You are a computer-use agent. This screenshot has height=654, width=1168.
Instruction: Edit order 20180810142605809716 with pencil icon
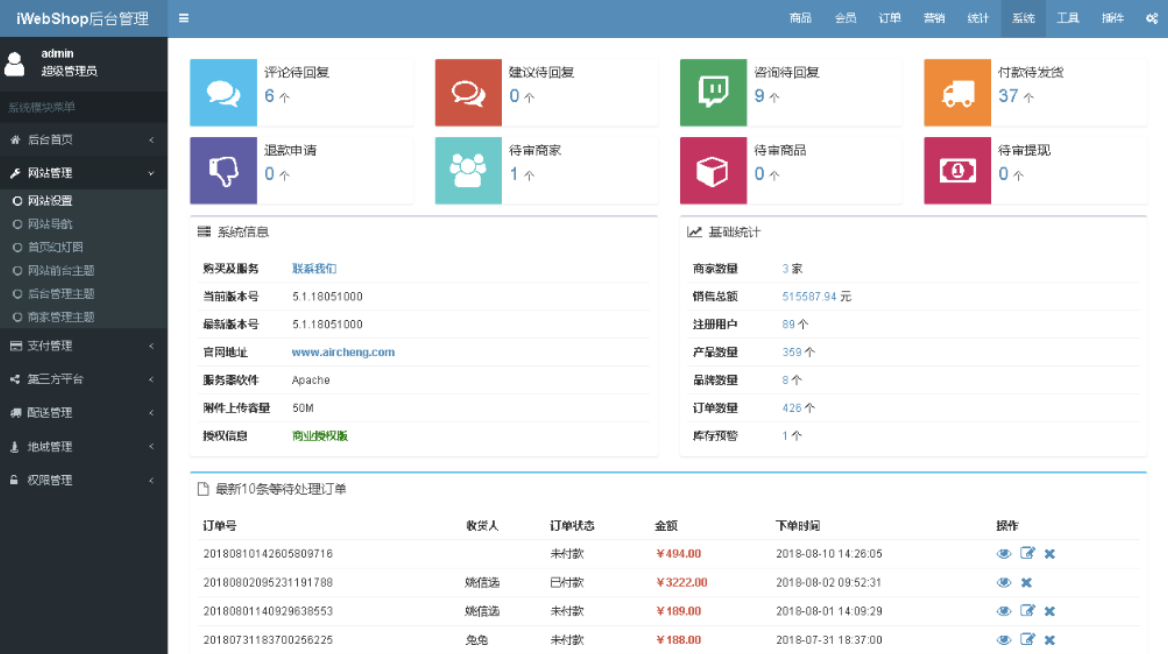pyautogui.click(x=1027, y=553)
